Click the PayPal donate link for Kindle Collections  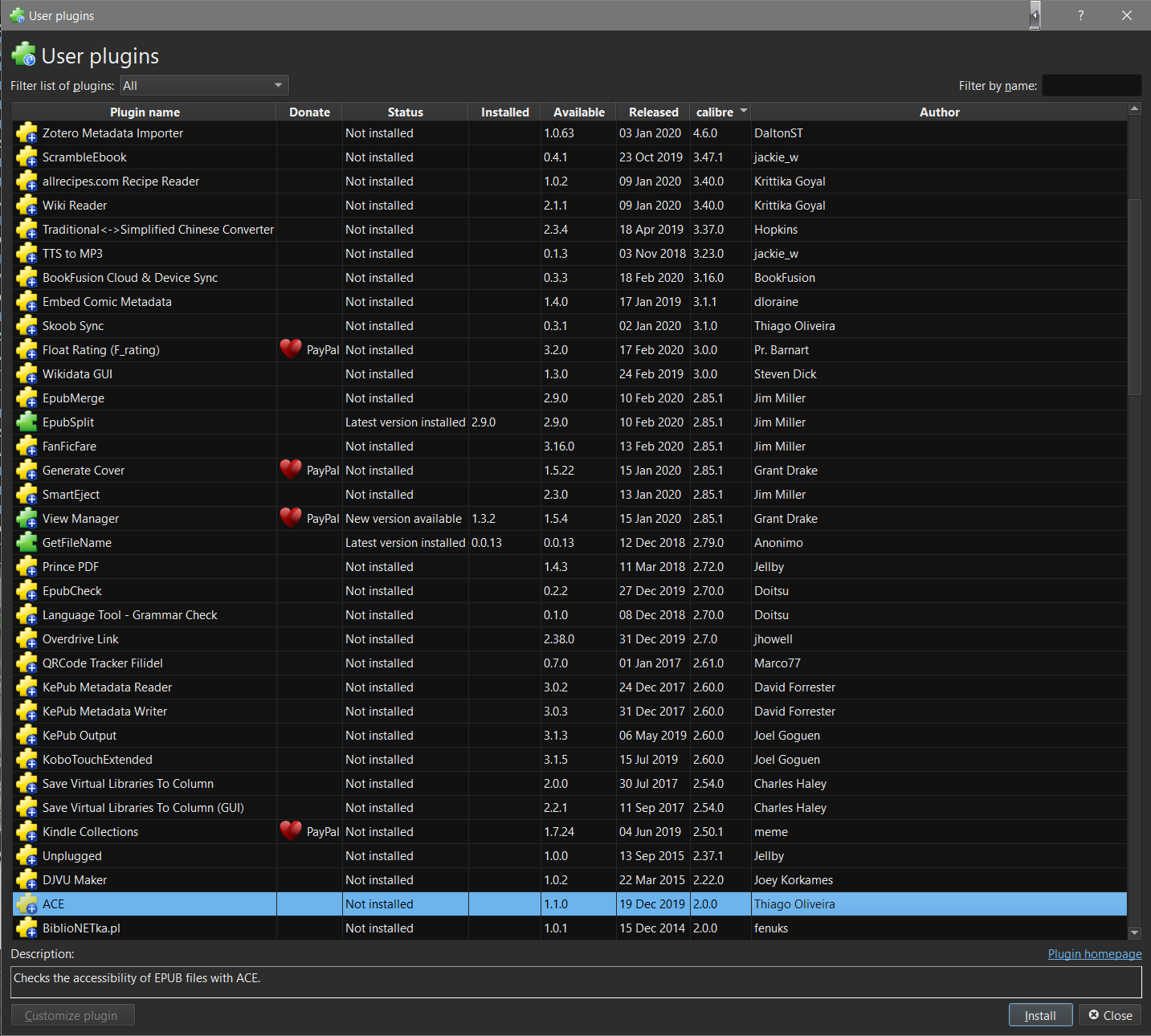323,832
